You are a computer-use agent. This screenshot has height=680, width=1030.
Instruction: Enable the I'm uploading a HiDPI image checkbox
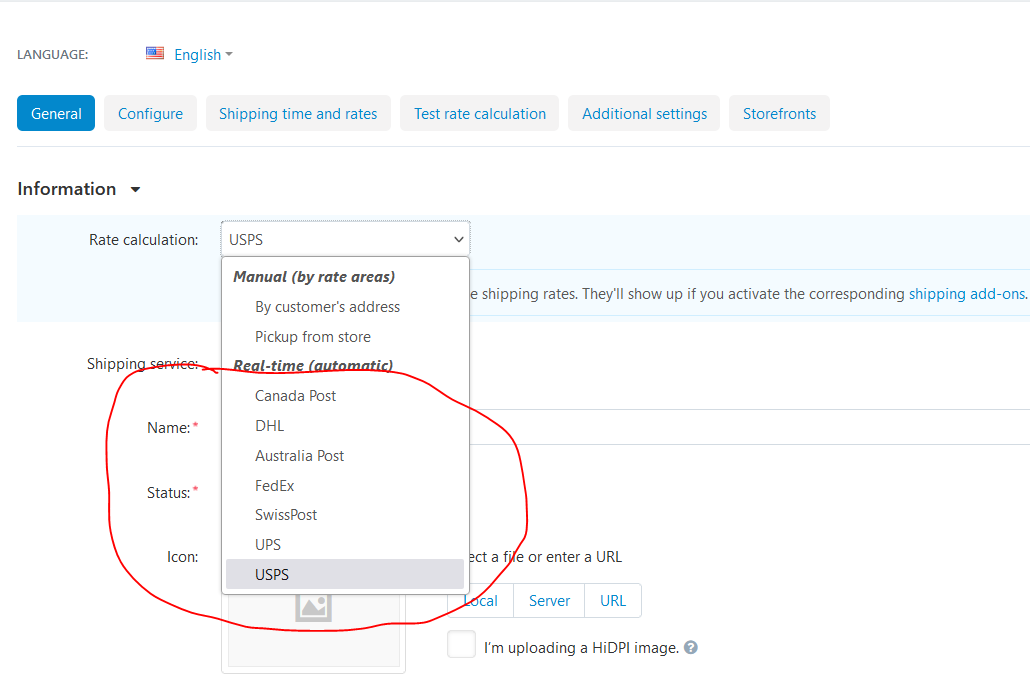pyautogui.click(x=461, y=644)
